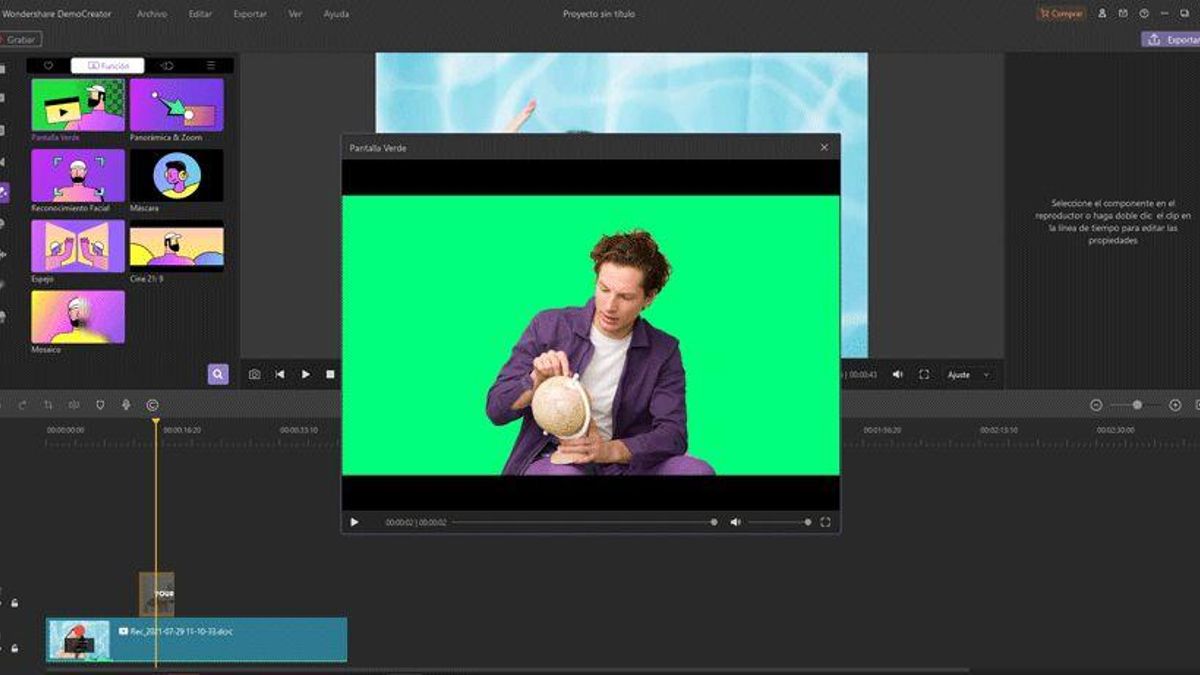This screenshot has height=675, width=1200.
Task: Open the Ajuste zoom dropdown
Action: click(x=969, y=374)
